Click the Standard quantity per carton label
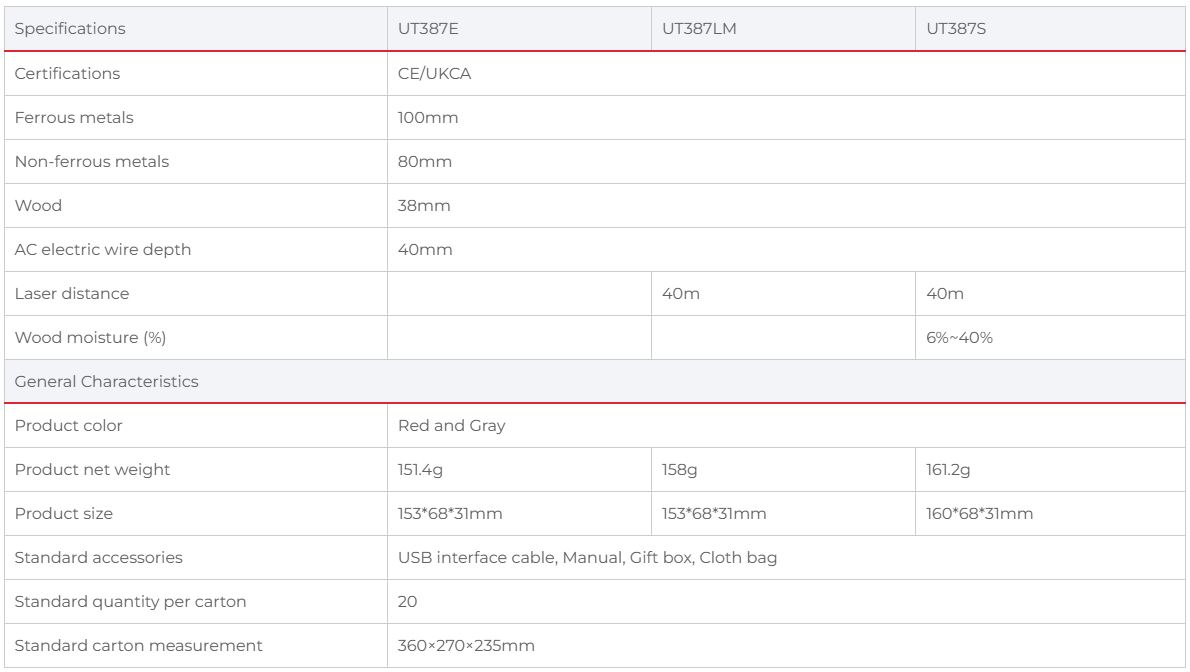This screenshot has width=1190, height=672. pos(130,602)
